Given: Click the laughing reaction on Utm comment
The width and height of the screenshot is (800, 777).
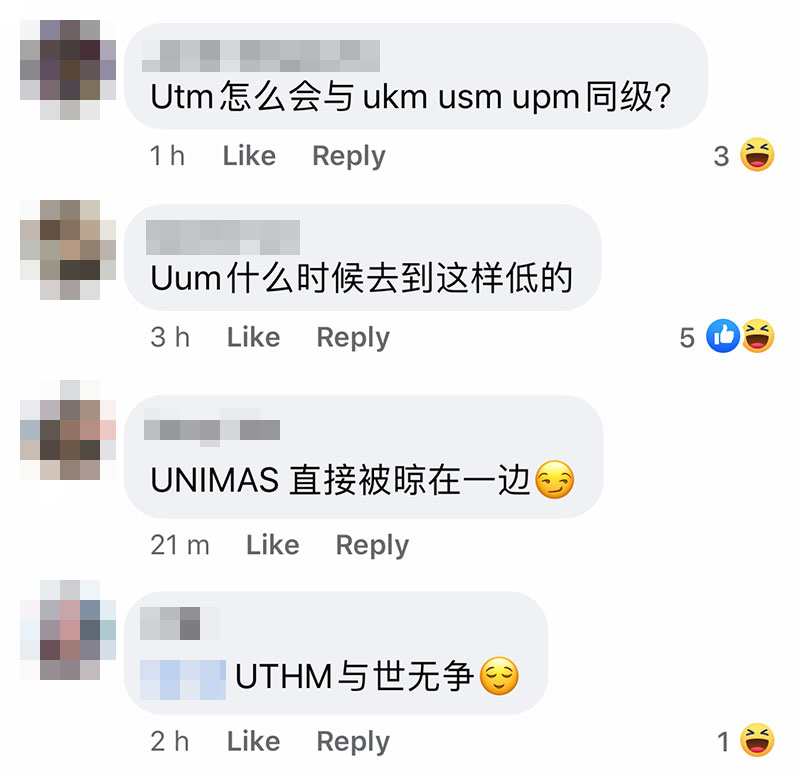Looking at the screenshot, I should tap(757, 155).
